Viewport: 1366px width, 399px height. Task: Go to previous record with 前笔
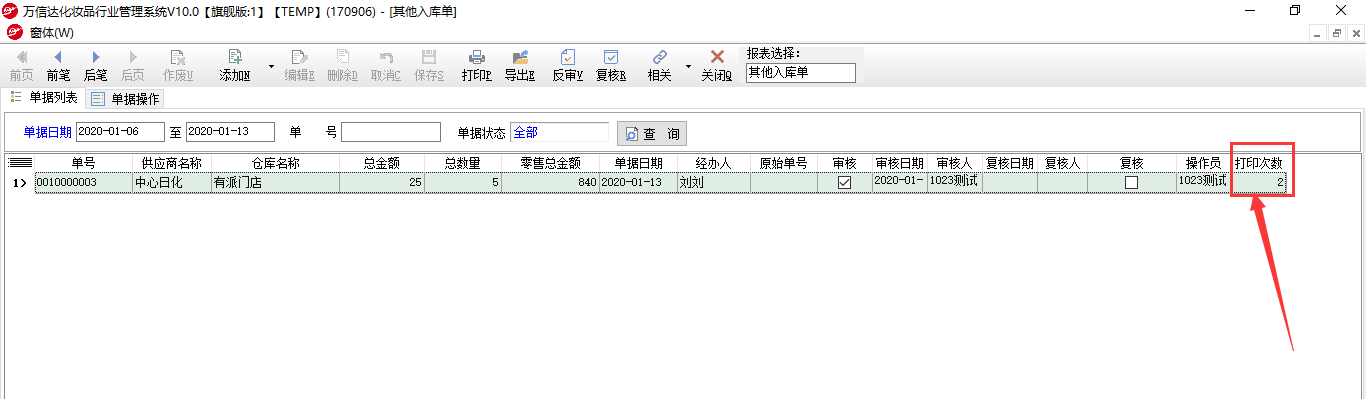coord(58,66)
